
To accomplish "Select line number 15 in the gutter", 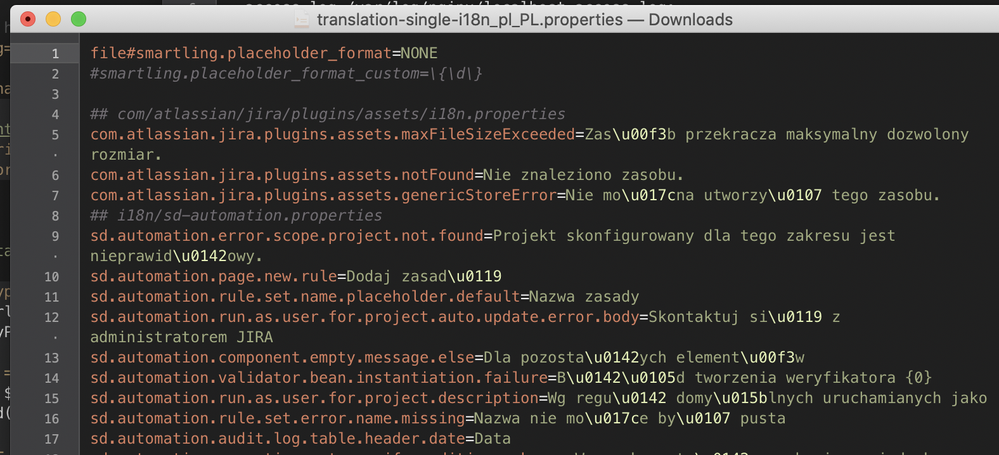I will coord(52,399).
